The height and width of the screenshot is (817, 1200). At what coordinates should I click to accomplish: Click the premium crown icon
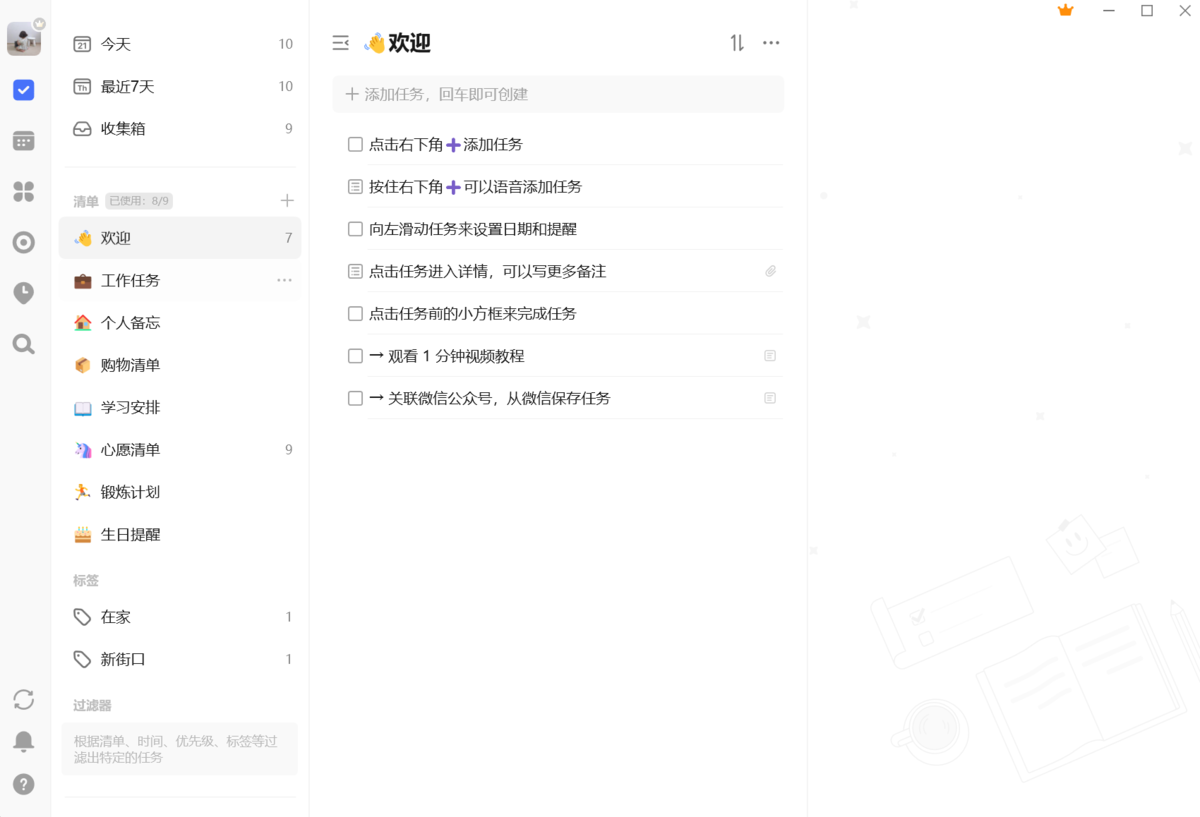1065,10
